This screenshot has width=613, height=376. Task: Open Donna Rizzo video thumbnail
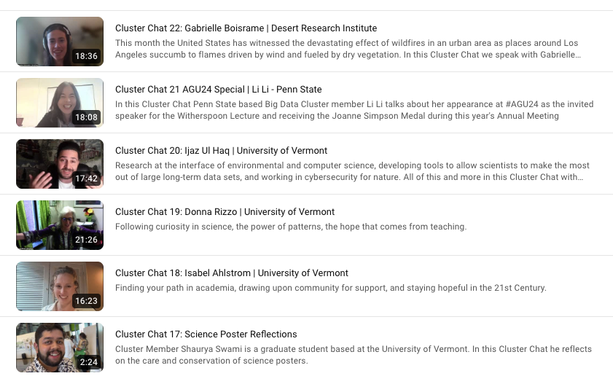[x=60, y=225]
